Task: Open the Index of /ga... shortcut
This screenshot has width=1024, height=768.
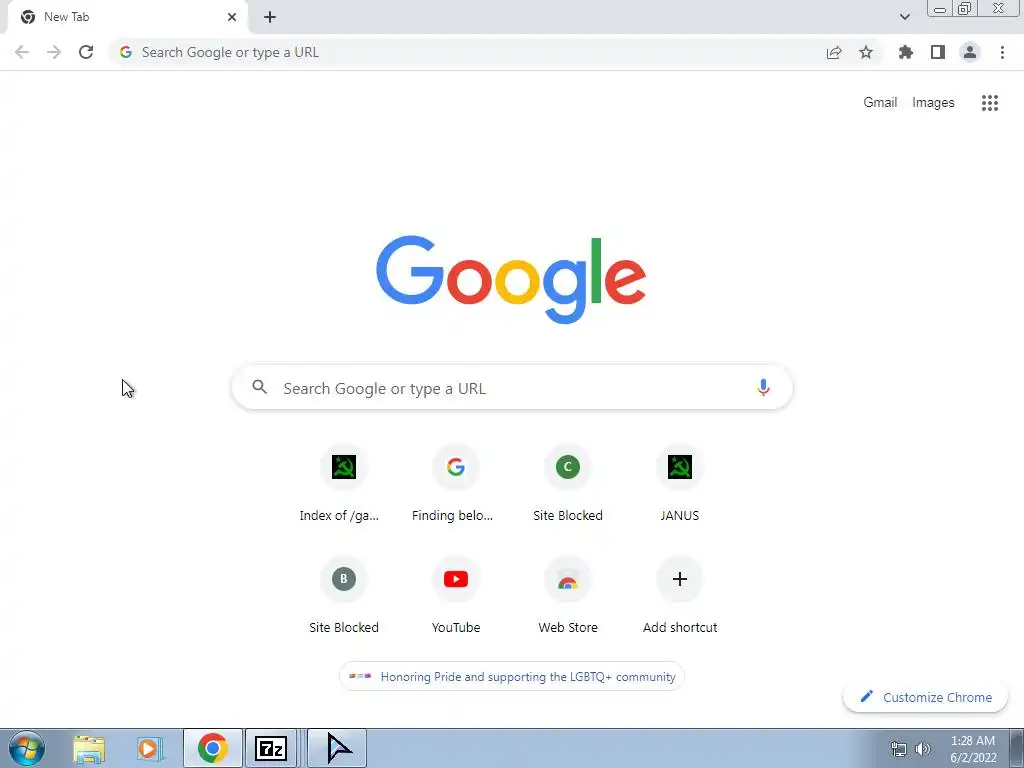Action: tap(344, 484)
